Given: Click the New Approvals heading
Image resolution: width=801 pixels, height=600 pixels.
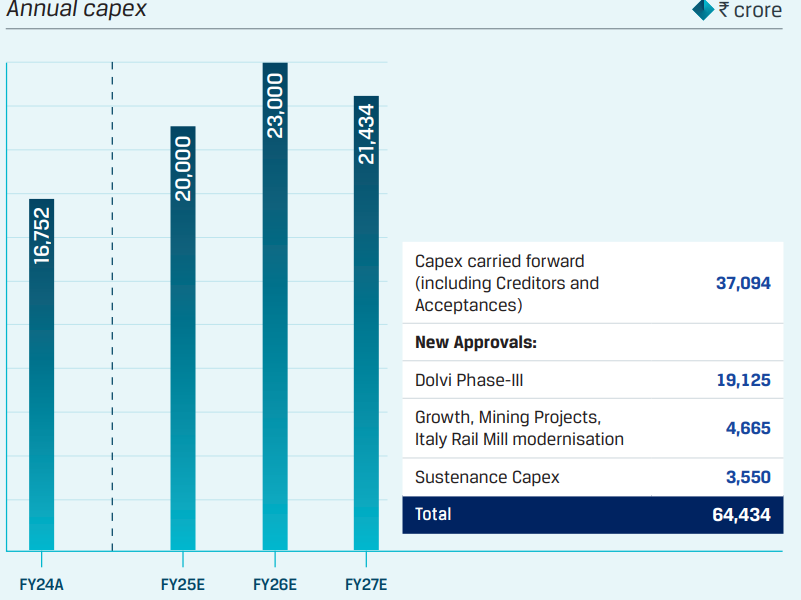Looking at the screenshot, I should 476,342.
